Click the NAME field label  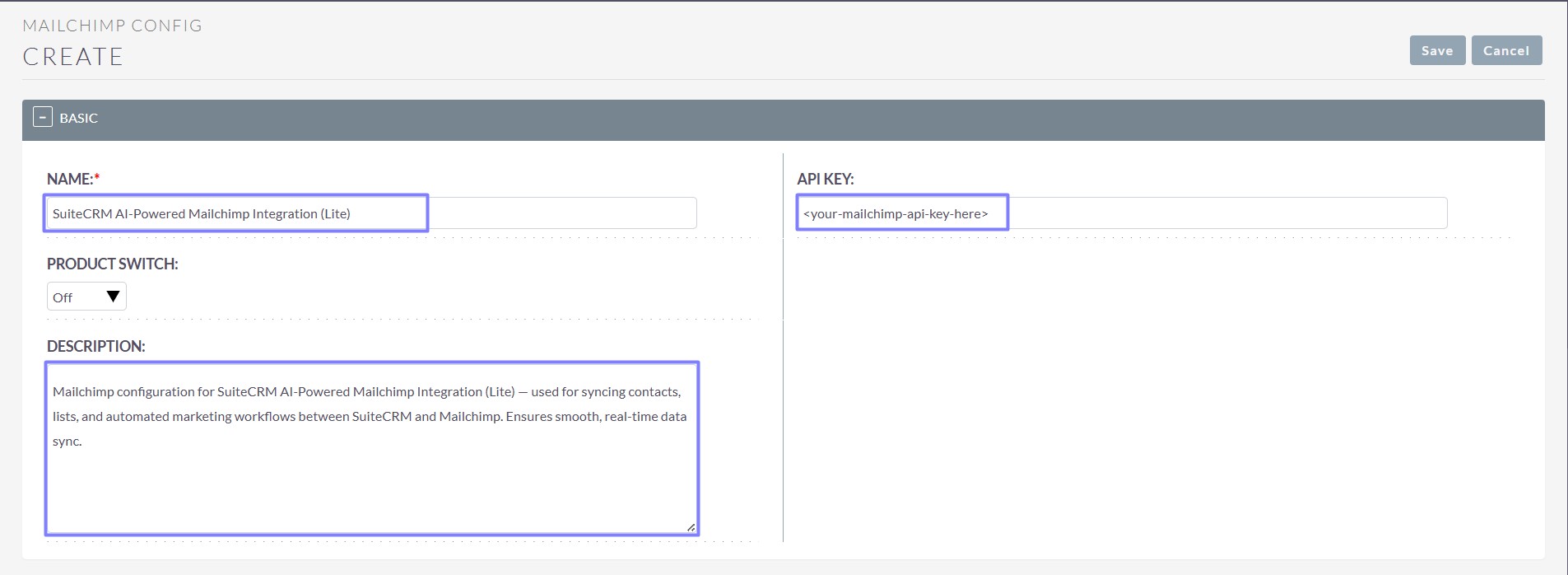point(69,179)
